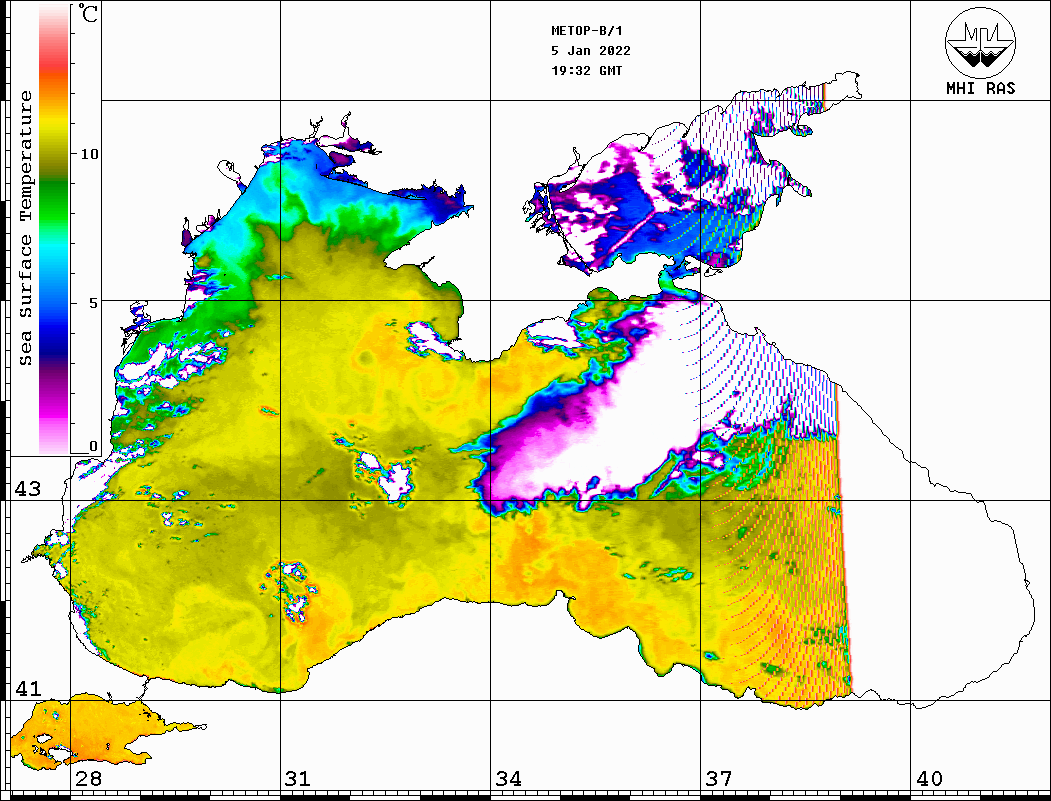Click the latitude label "41"
Viewport: 1051px width, 801px height.
(28, 688)
